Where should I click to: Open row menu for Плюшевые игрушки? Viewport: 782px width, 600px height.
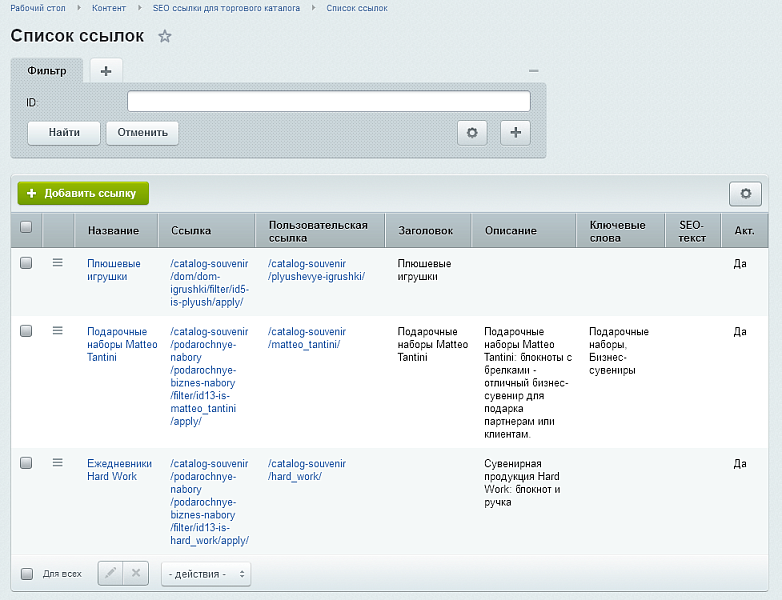point(58,263)
